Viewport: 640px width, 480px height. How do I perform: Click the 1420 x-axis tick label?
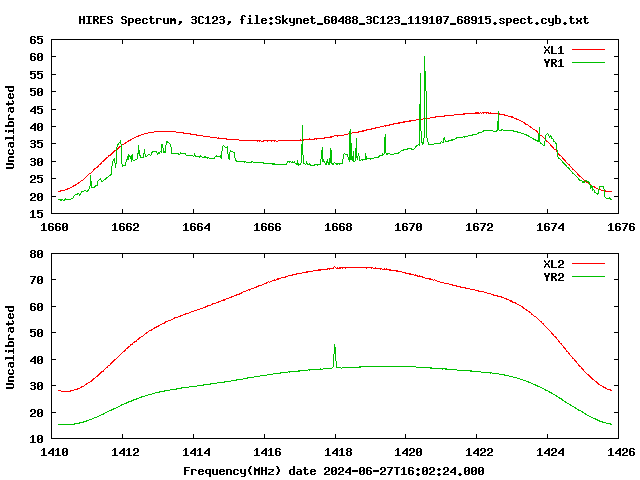(409, 452)
